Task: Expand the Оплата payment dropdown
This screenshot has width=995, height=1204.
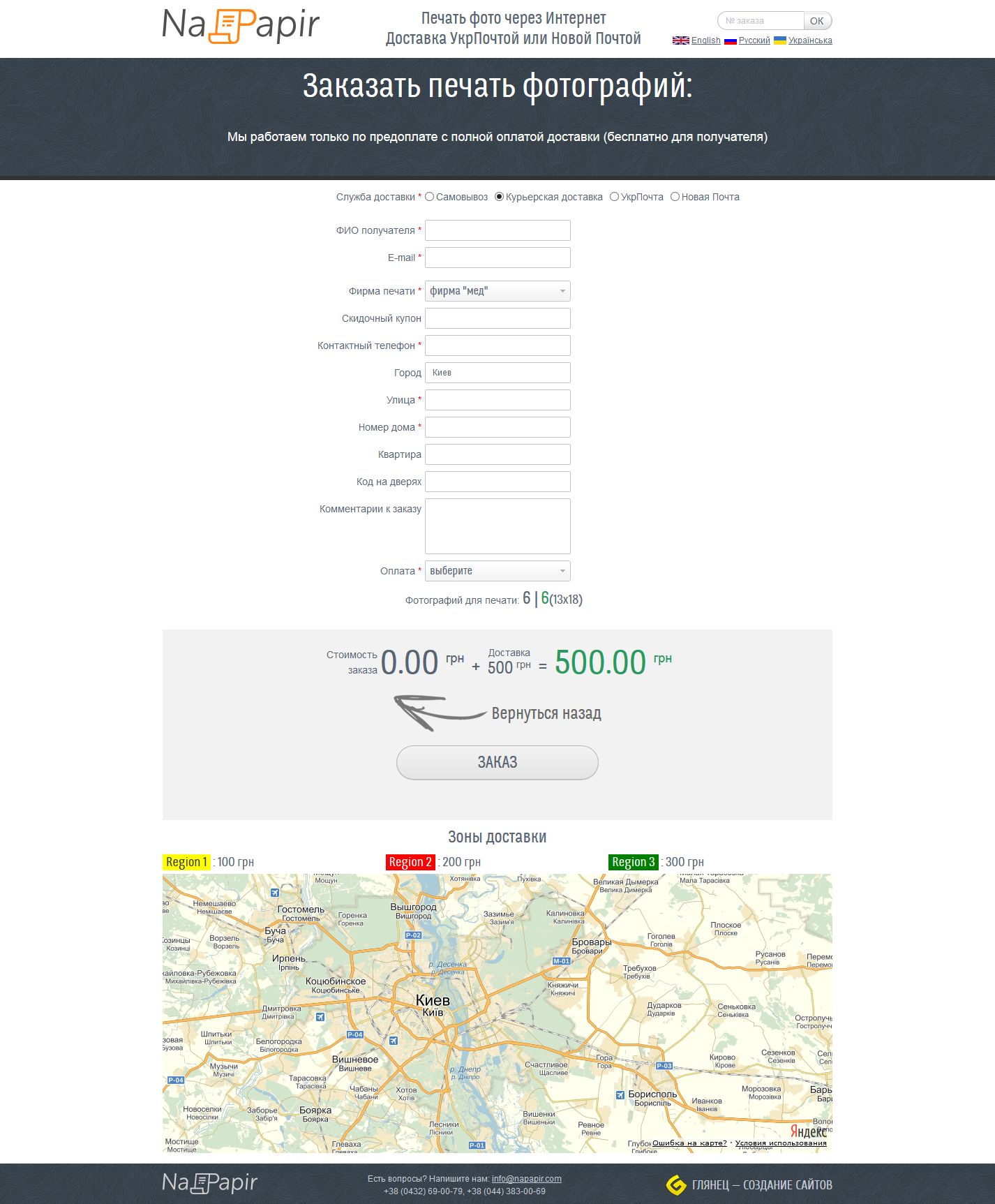Action: 497,571
